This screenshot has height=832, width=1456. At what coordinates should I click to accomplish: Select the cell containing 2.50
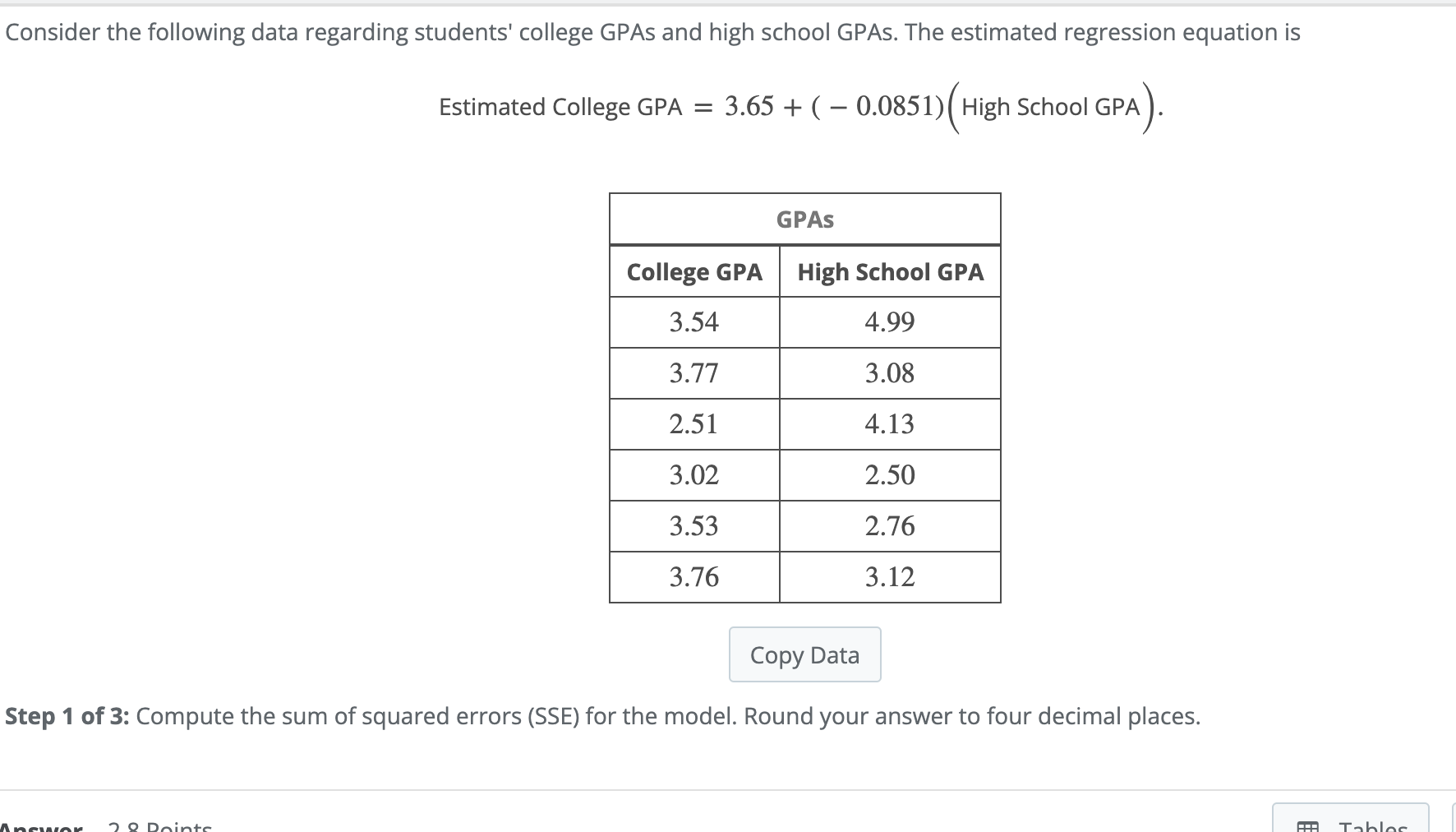coord(890,475)
